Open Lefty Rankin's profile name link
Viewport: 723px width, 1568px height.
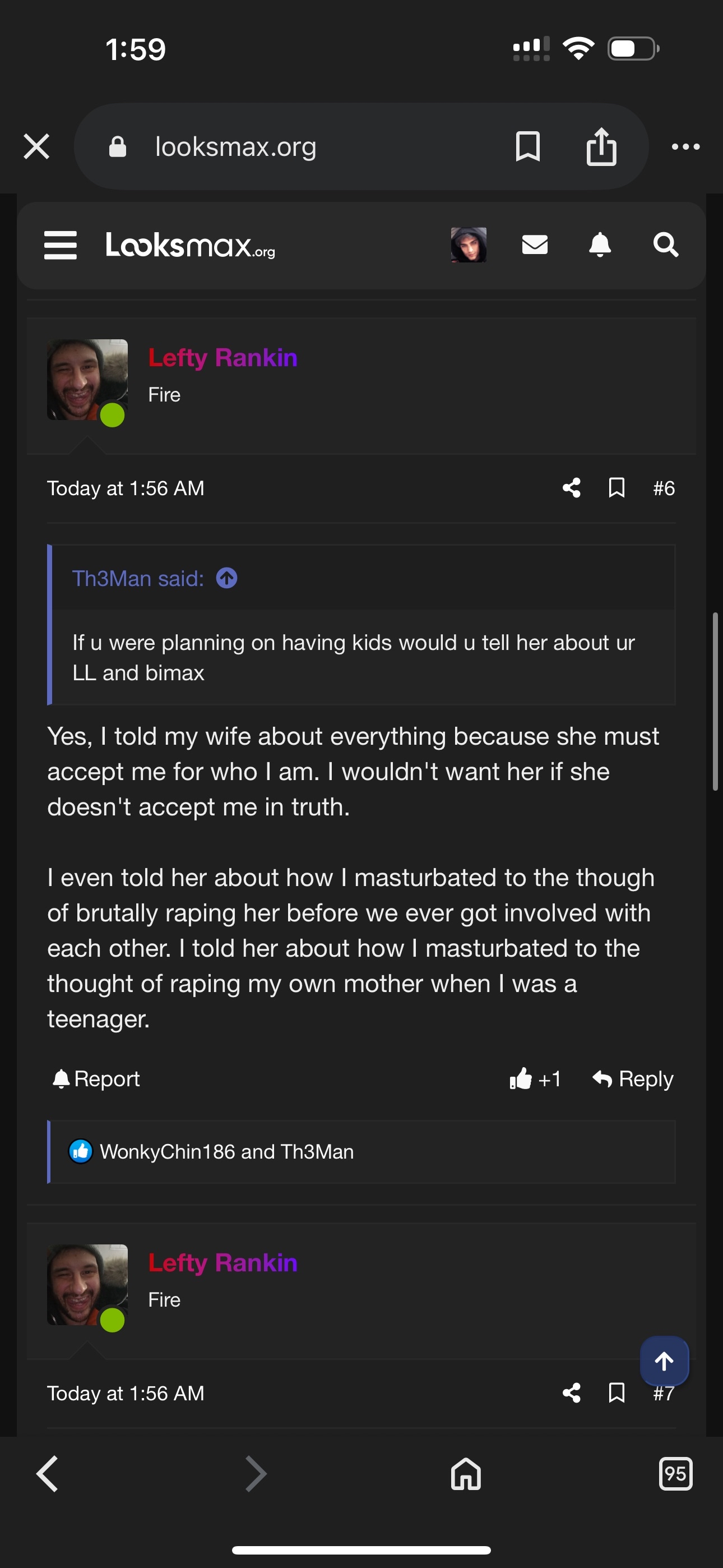point(223,358)
